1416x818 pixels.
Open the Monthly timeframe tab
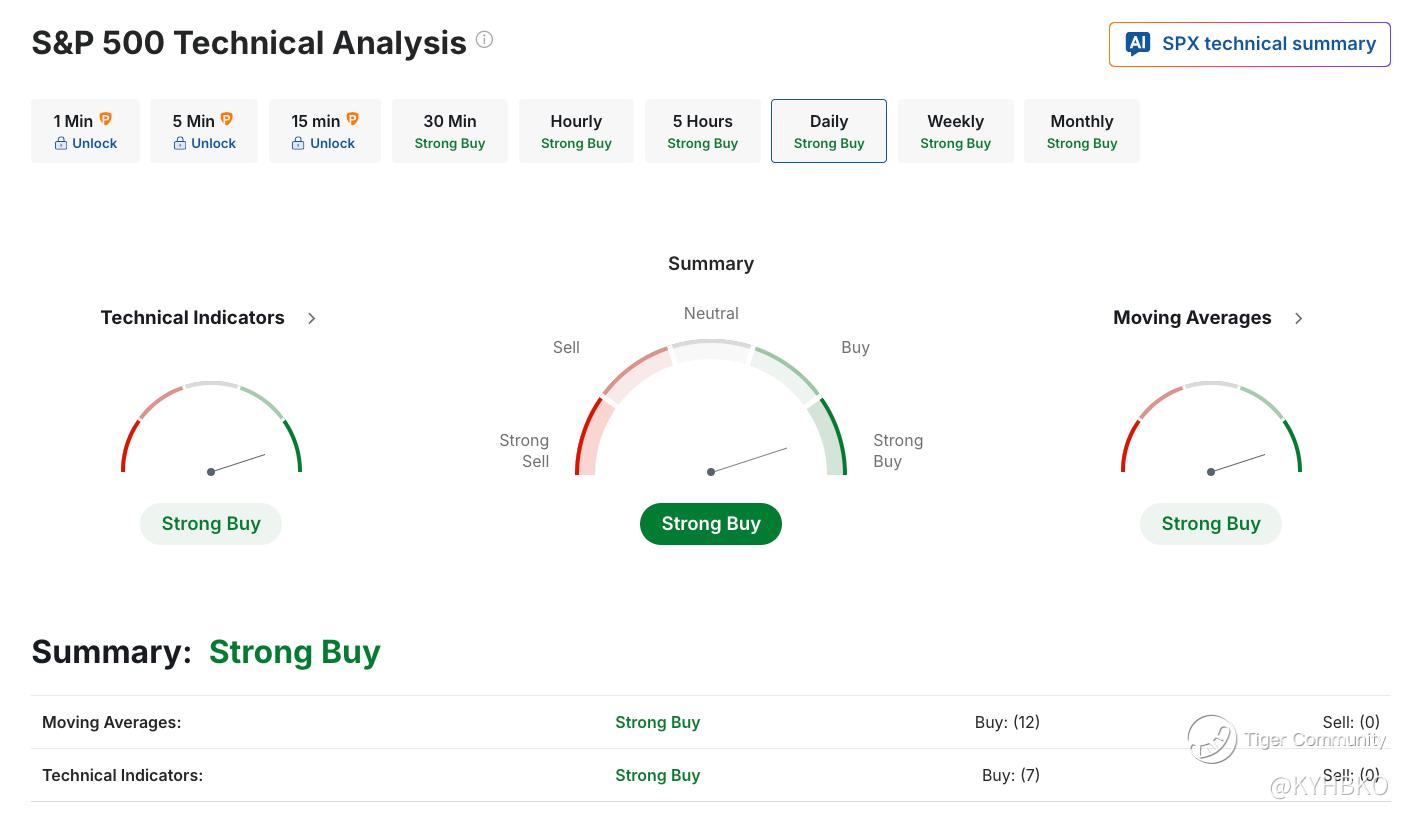tap(1082, 131)
